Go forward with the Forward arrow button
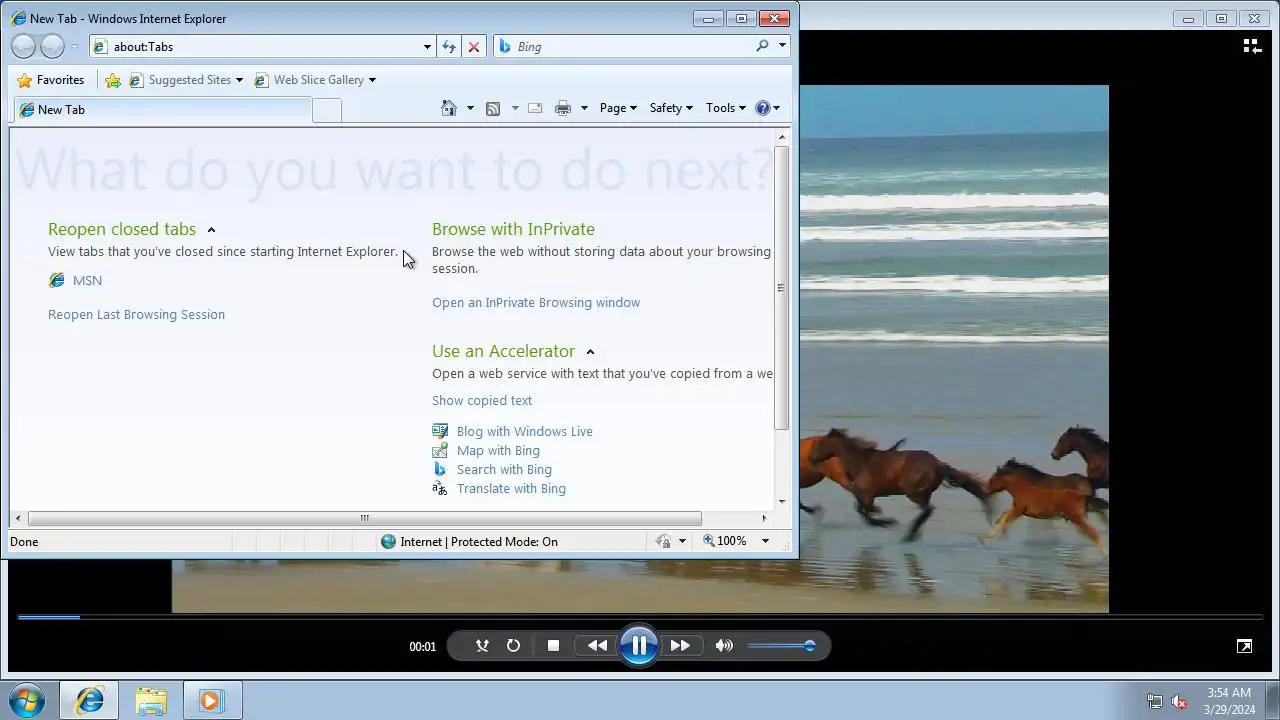The width and height of the screenshot is (1280, 720). click(x=52, y=46)
